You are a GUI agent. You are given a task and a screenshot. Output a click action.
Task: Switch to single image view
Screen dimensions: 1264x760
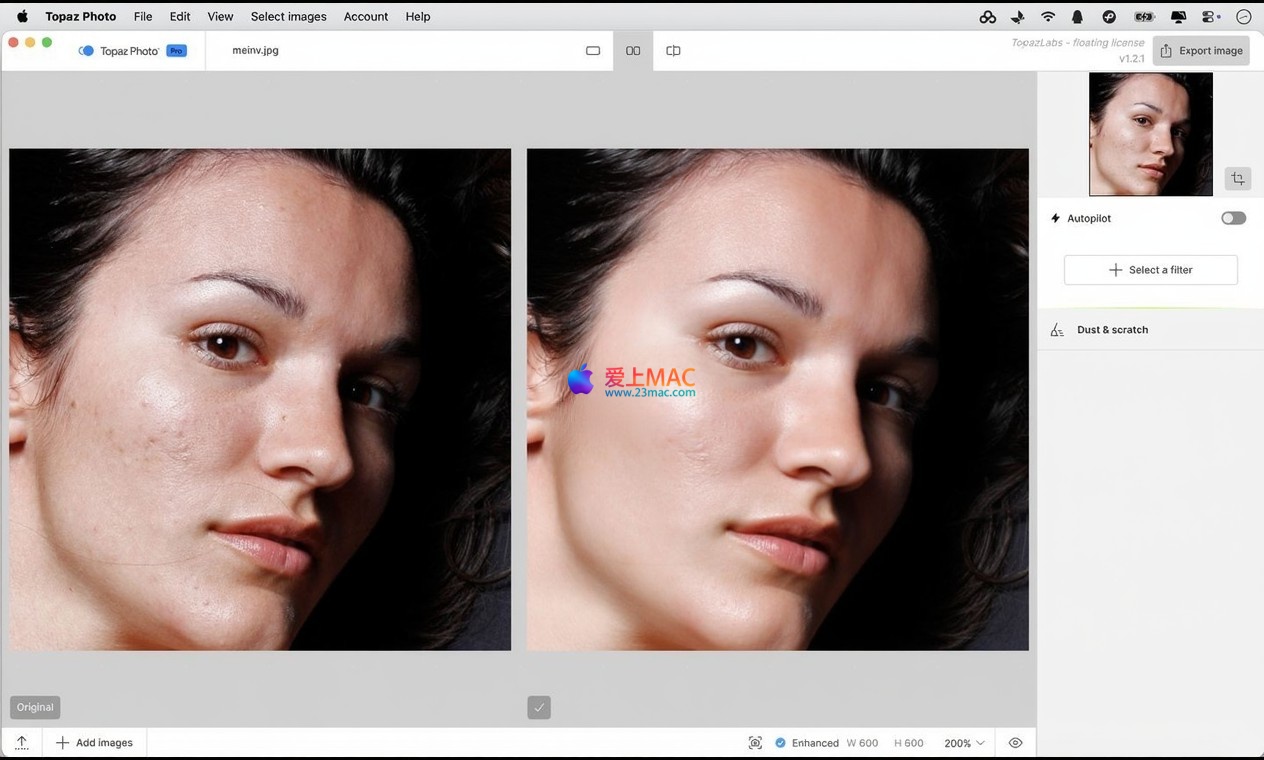coord(593,51)
